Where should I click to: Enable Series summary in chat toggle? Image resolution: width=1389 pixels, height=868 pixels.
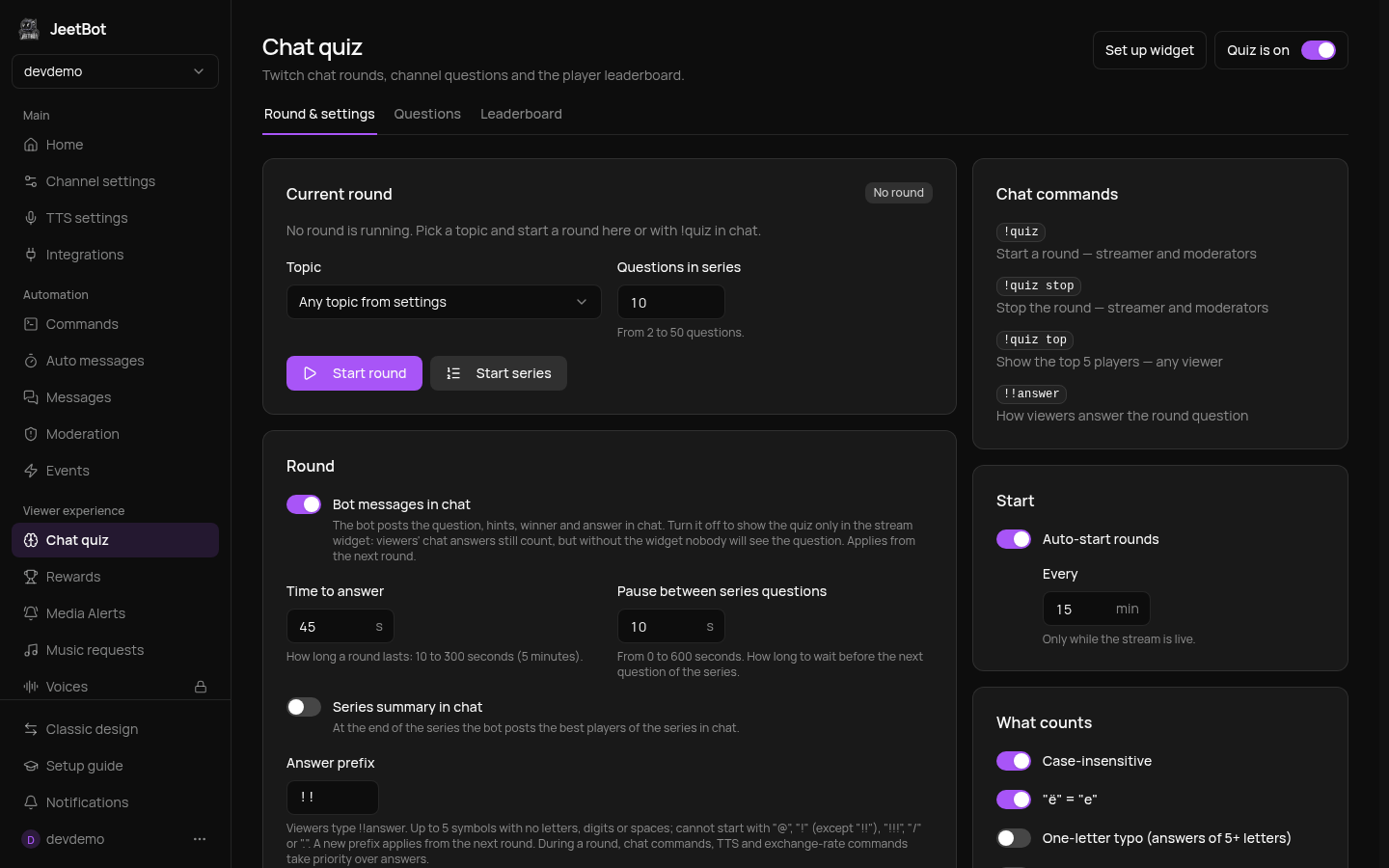304,707
